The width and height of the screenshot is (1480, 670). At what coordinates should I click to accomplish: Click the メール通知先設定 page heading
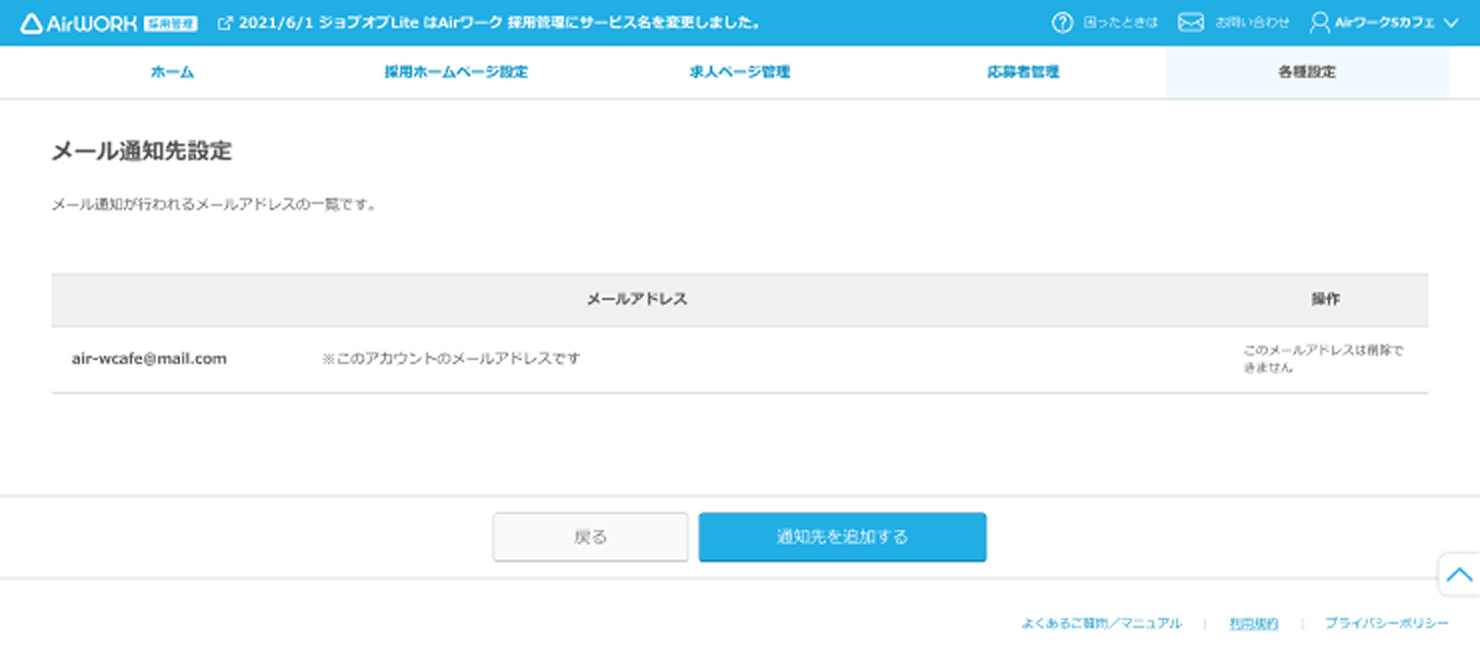[x=141, y=152]
